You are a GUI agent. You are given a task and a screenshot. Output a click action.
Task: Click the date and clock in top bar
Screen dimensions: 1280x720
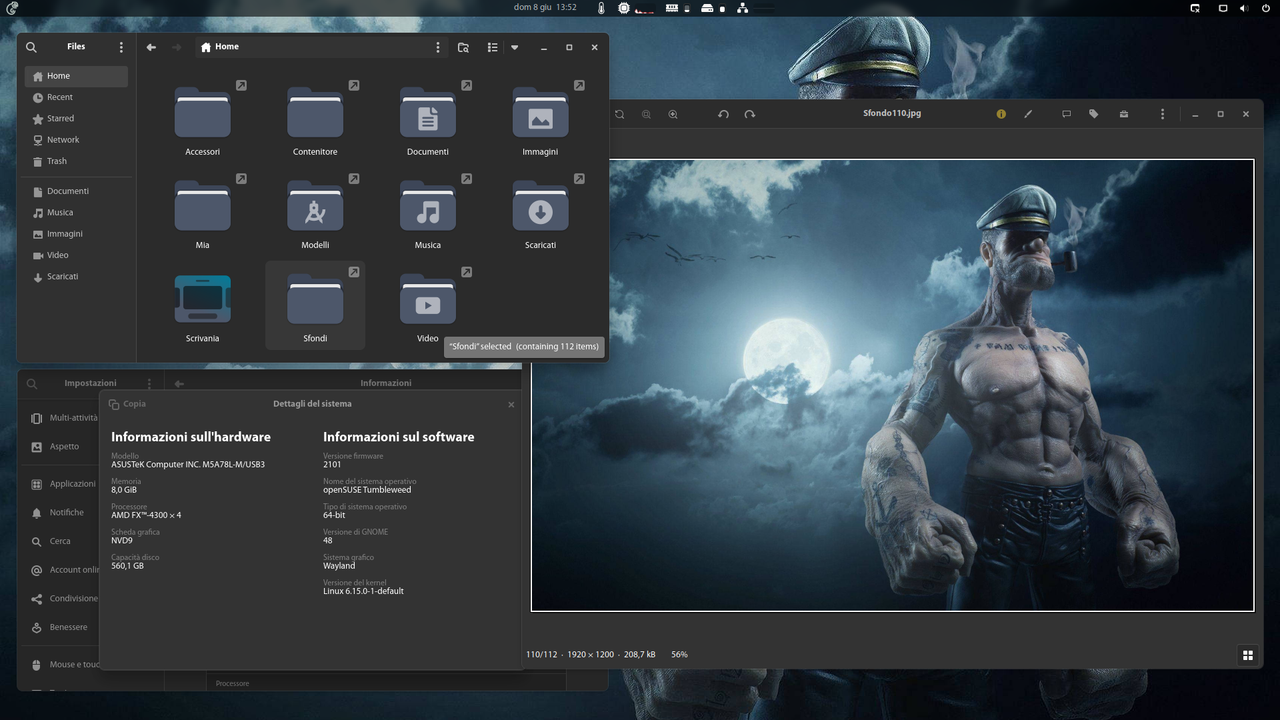(x=545, y=7)
